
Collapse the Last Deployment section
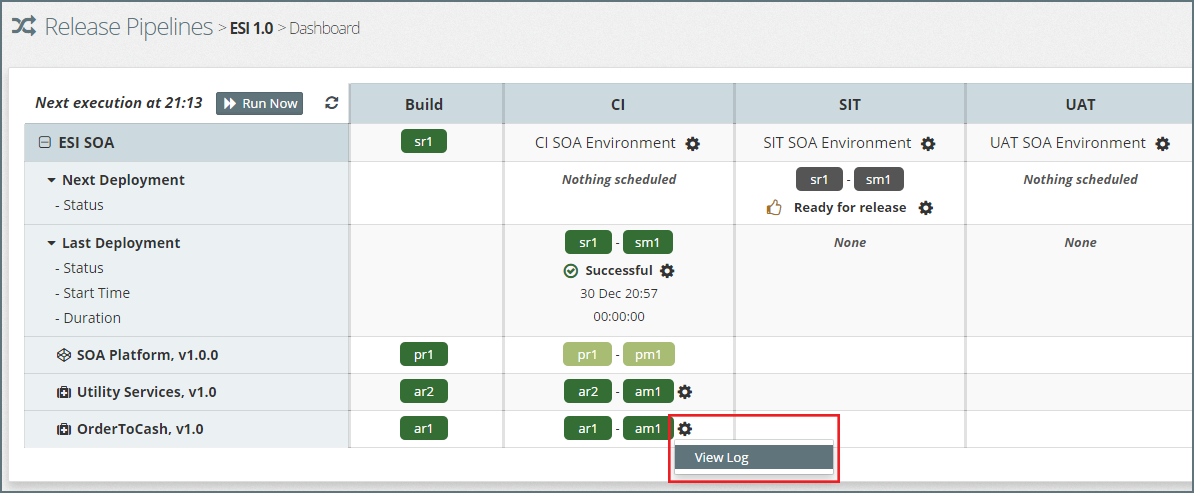coord(51,244)
